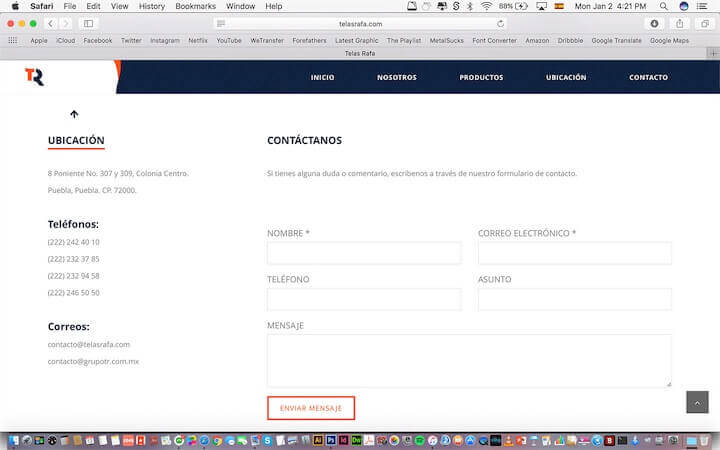Click the contacto@telasrafa.com email link
720x450 pixels.
[89, 344]
